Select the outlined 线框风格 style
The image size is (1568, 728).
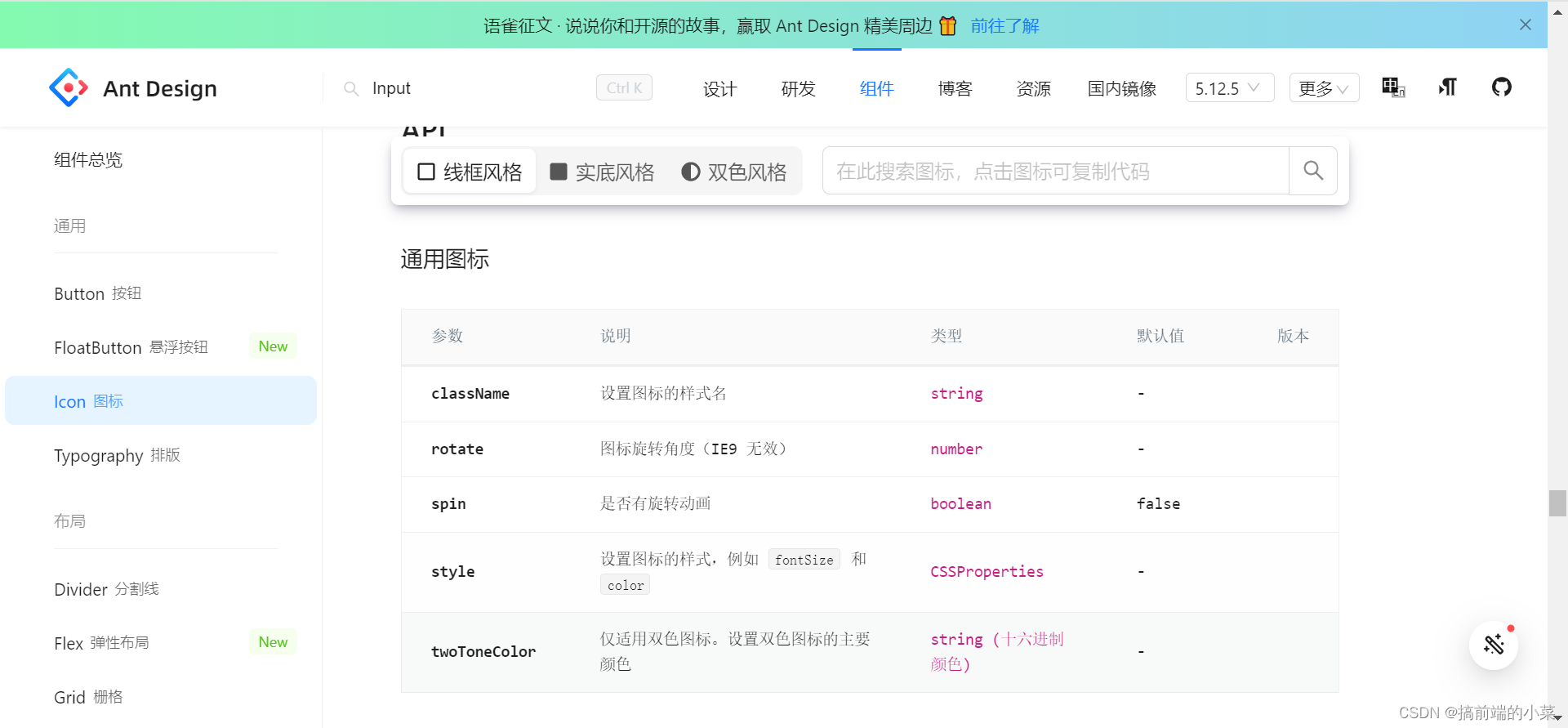(470, 172)
